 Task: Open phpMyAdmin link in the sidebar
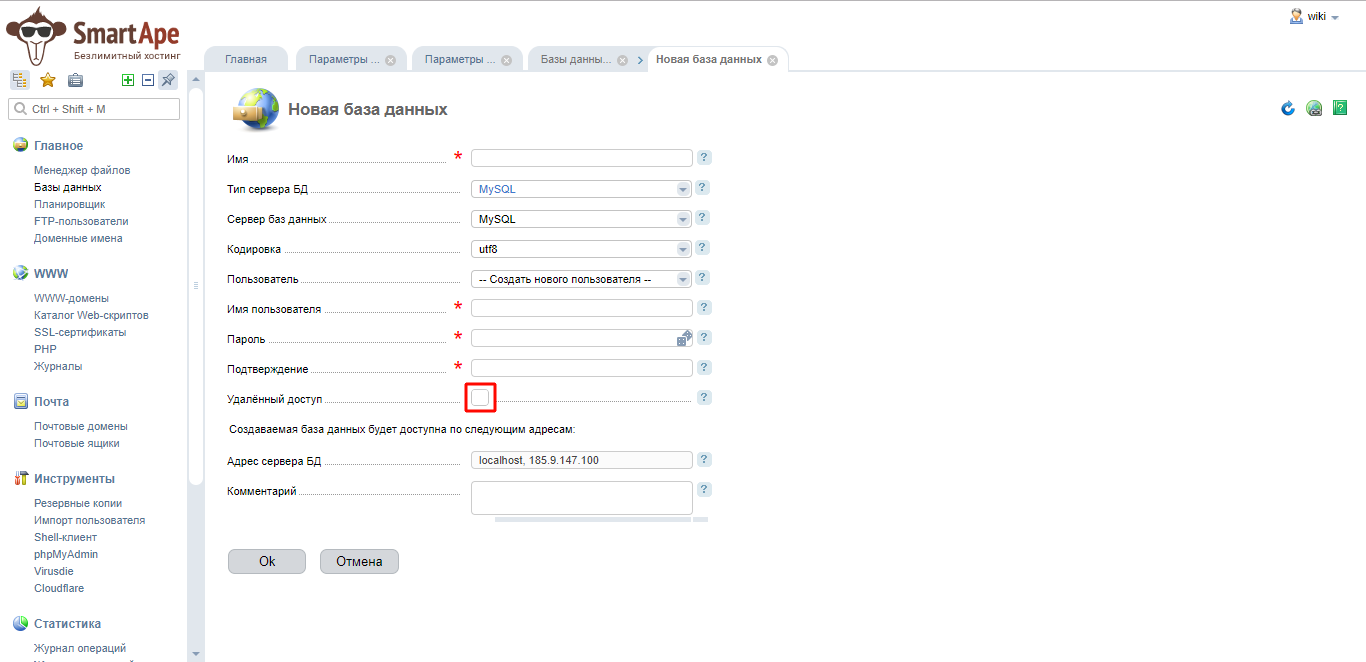point(66,554)
